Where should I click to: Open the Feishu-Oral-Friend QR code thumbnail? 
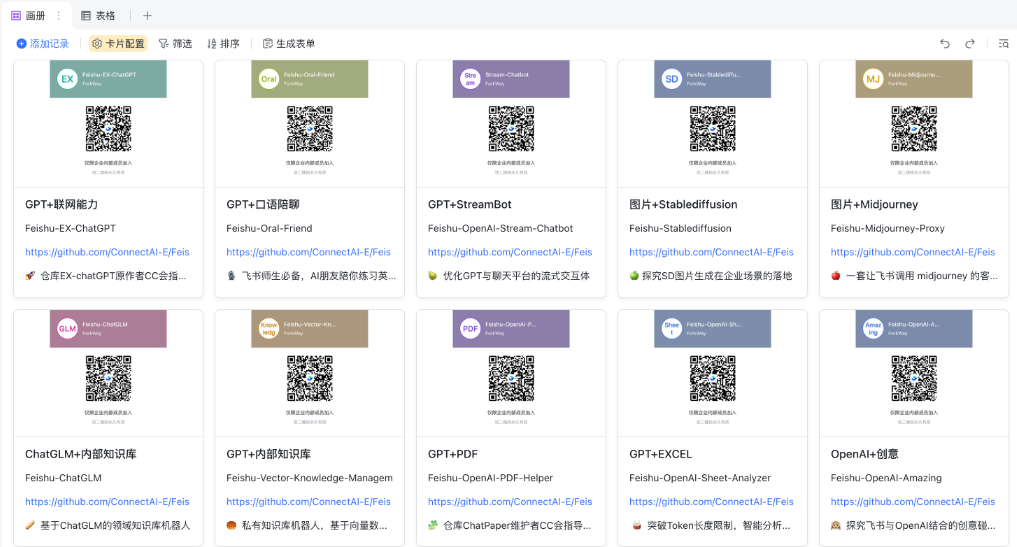coord(310,129)
